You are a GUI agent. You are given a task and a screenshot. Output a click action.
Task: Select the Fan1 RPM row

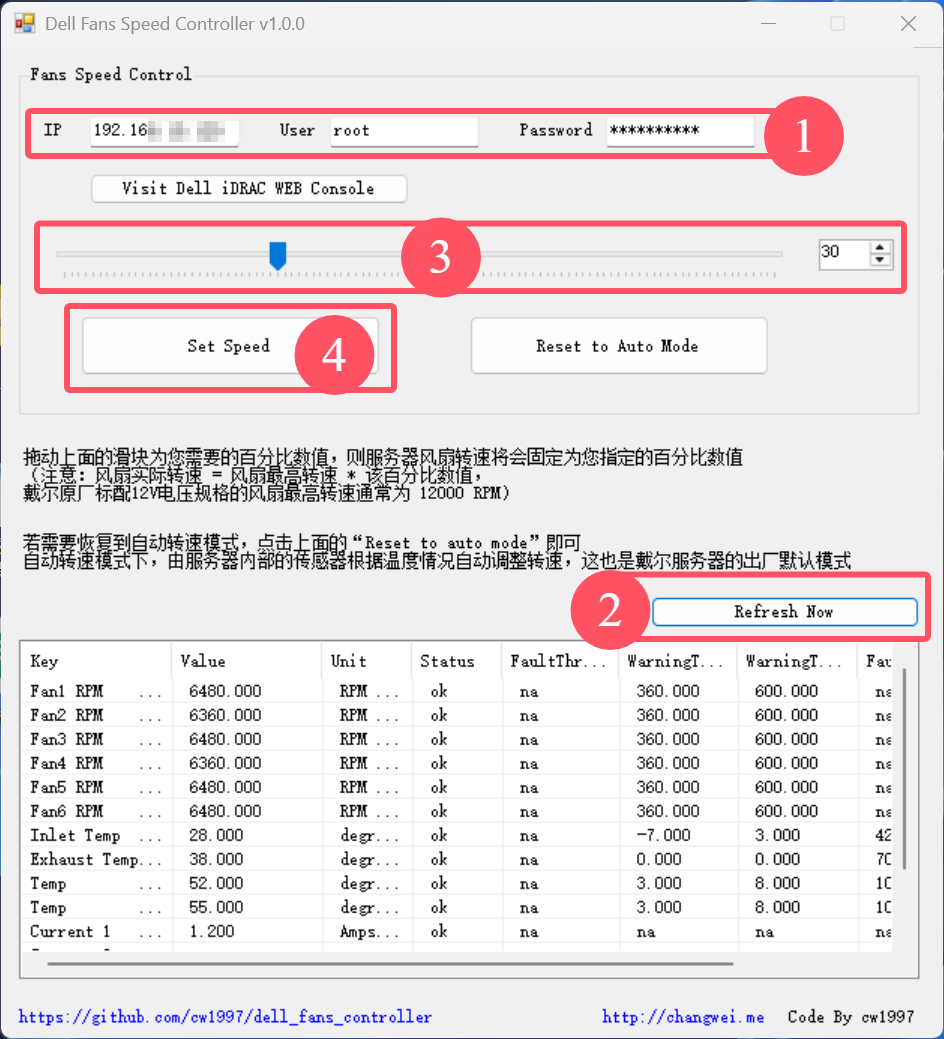pos(456,691)
